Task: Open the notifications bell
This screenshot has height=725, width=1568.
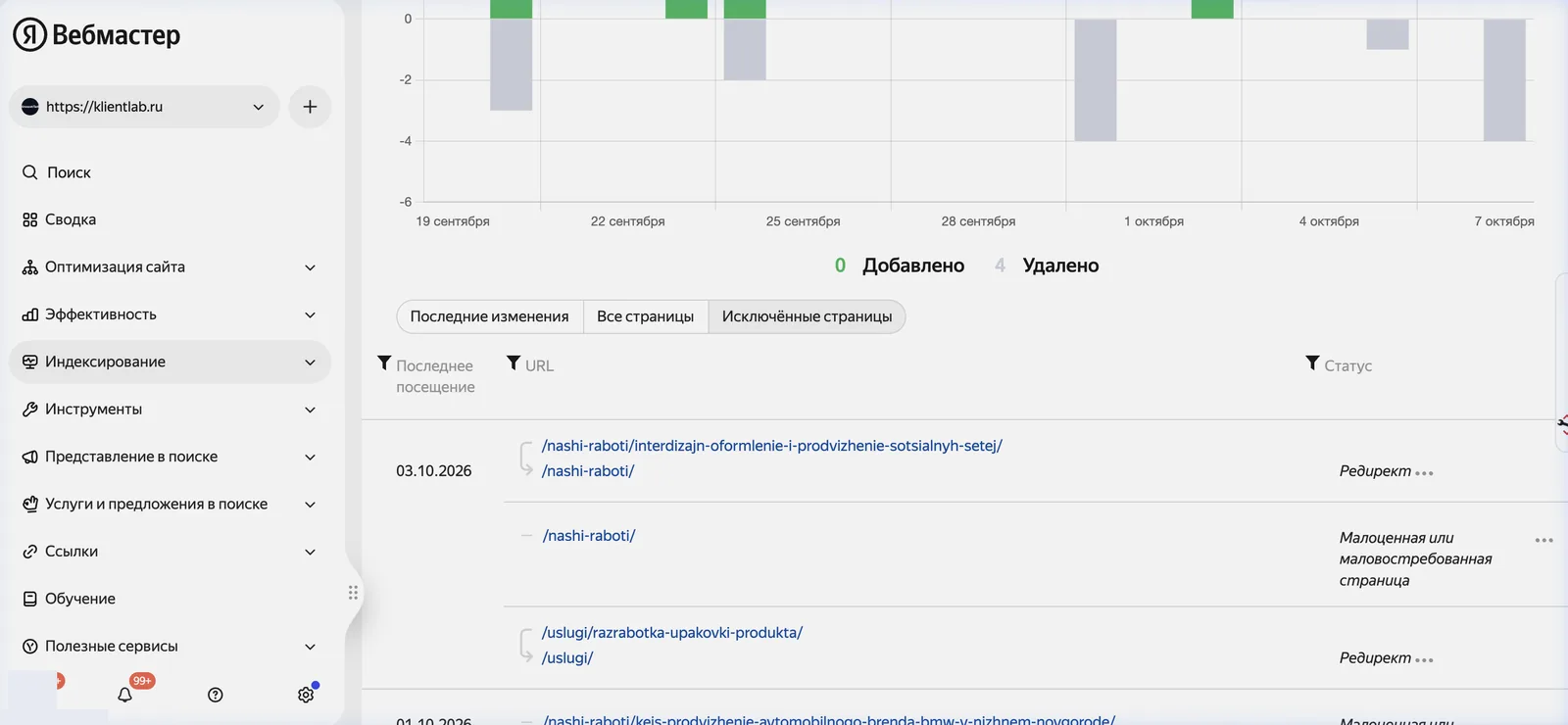Action: point(124,695)
